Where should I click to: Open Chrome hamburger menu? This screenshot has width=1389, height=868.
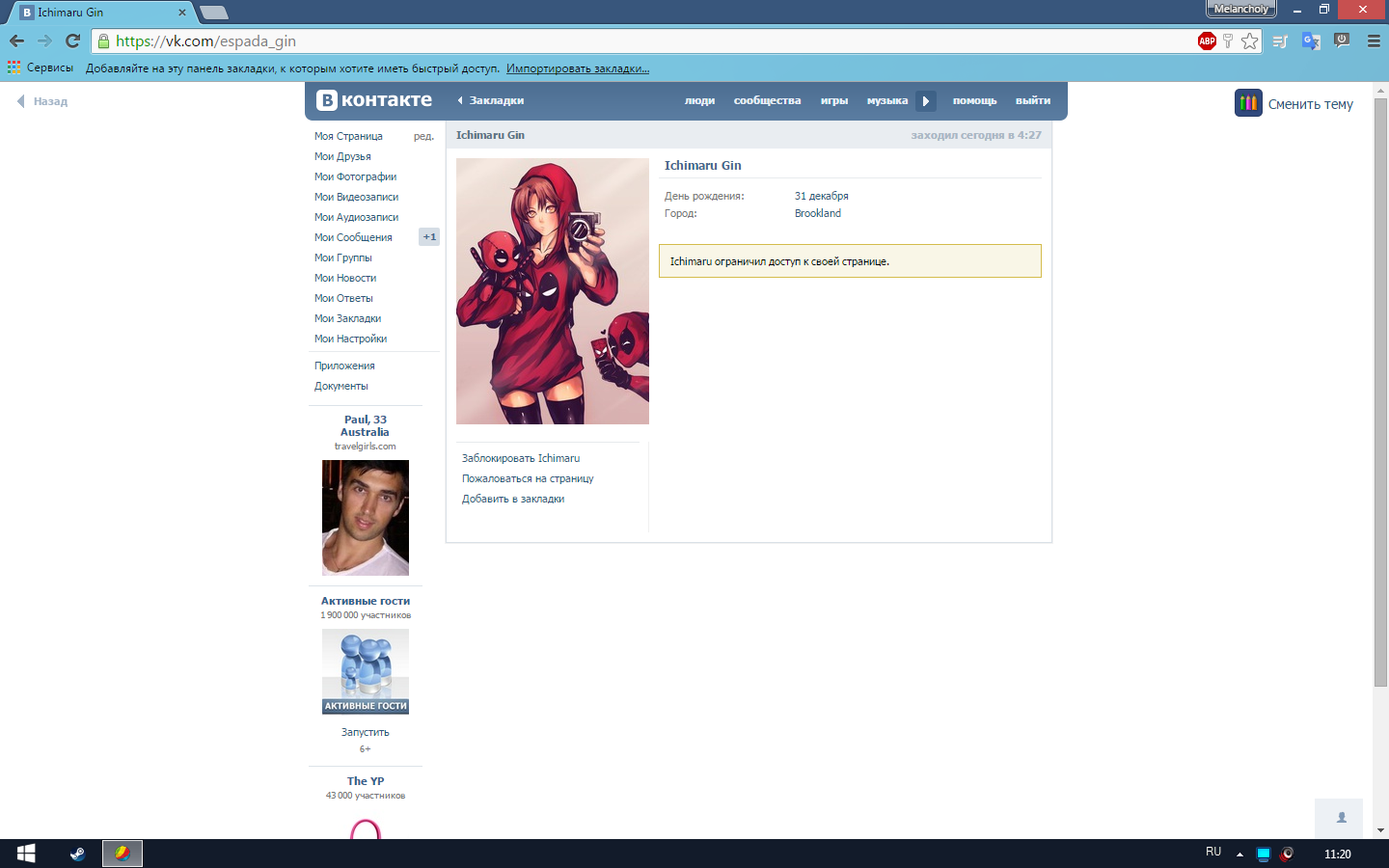(1374, 41)
